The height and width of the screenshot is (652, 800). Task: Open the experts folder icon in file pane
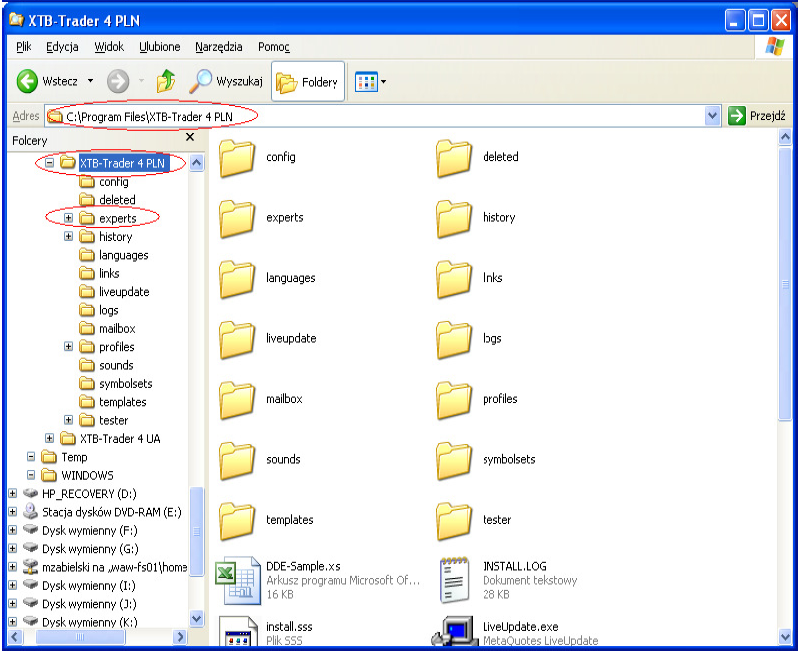(x=238, y=218)
